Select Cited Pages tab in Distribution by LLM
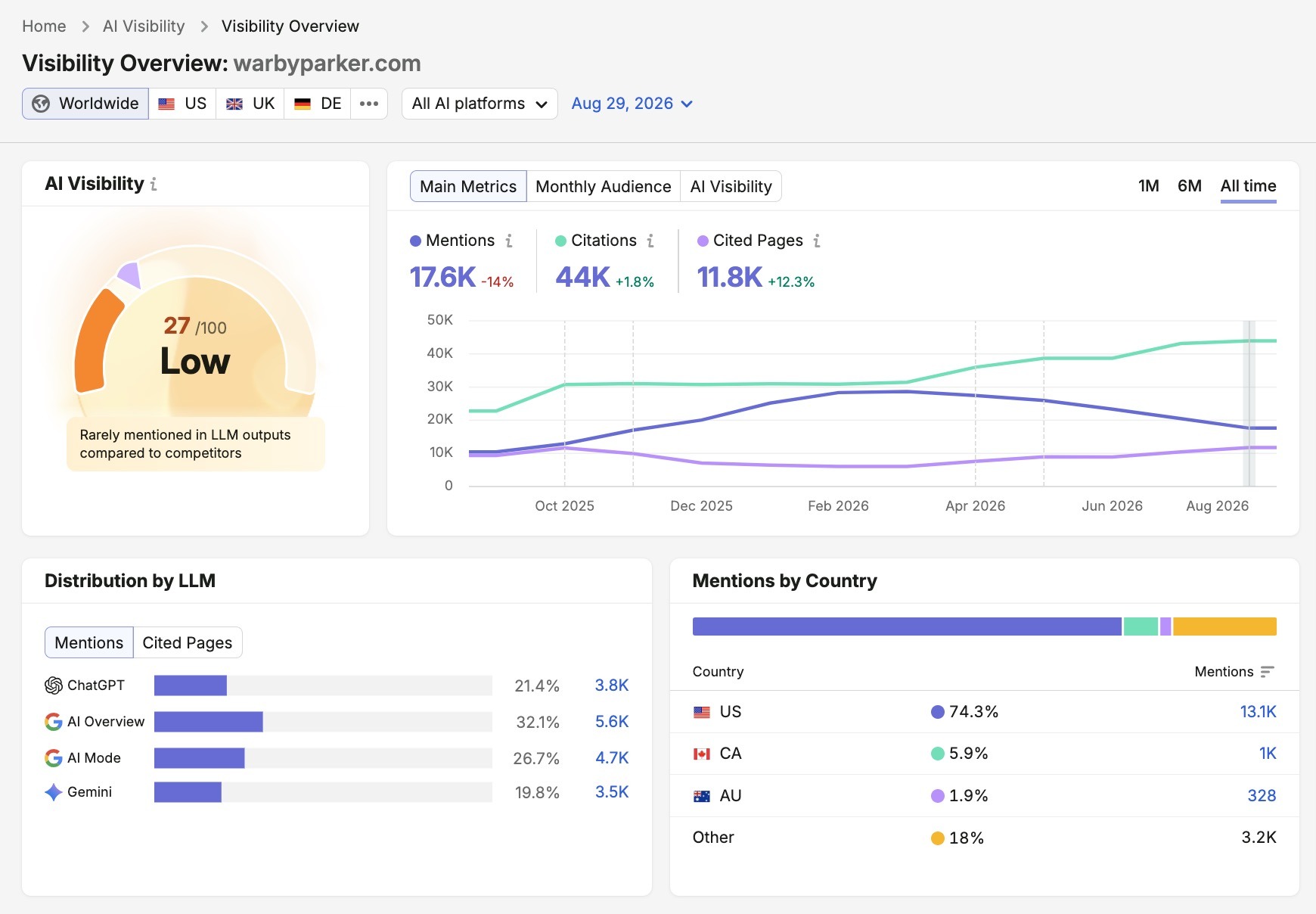Screen dimensions: 1316x914 [188, 642]
